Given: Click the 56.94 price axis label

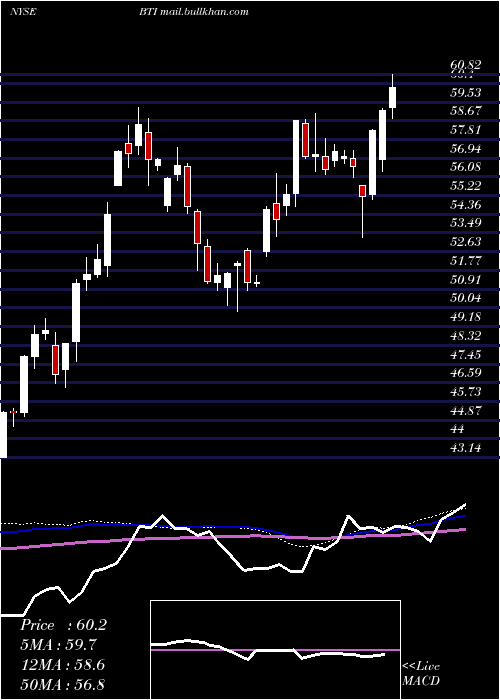Looking at the screenshot, I should (x=466, y=148).
